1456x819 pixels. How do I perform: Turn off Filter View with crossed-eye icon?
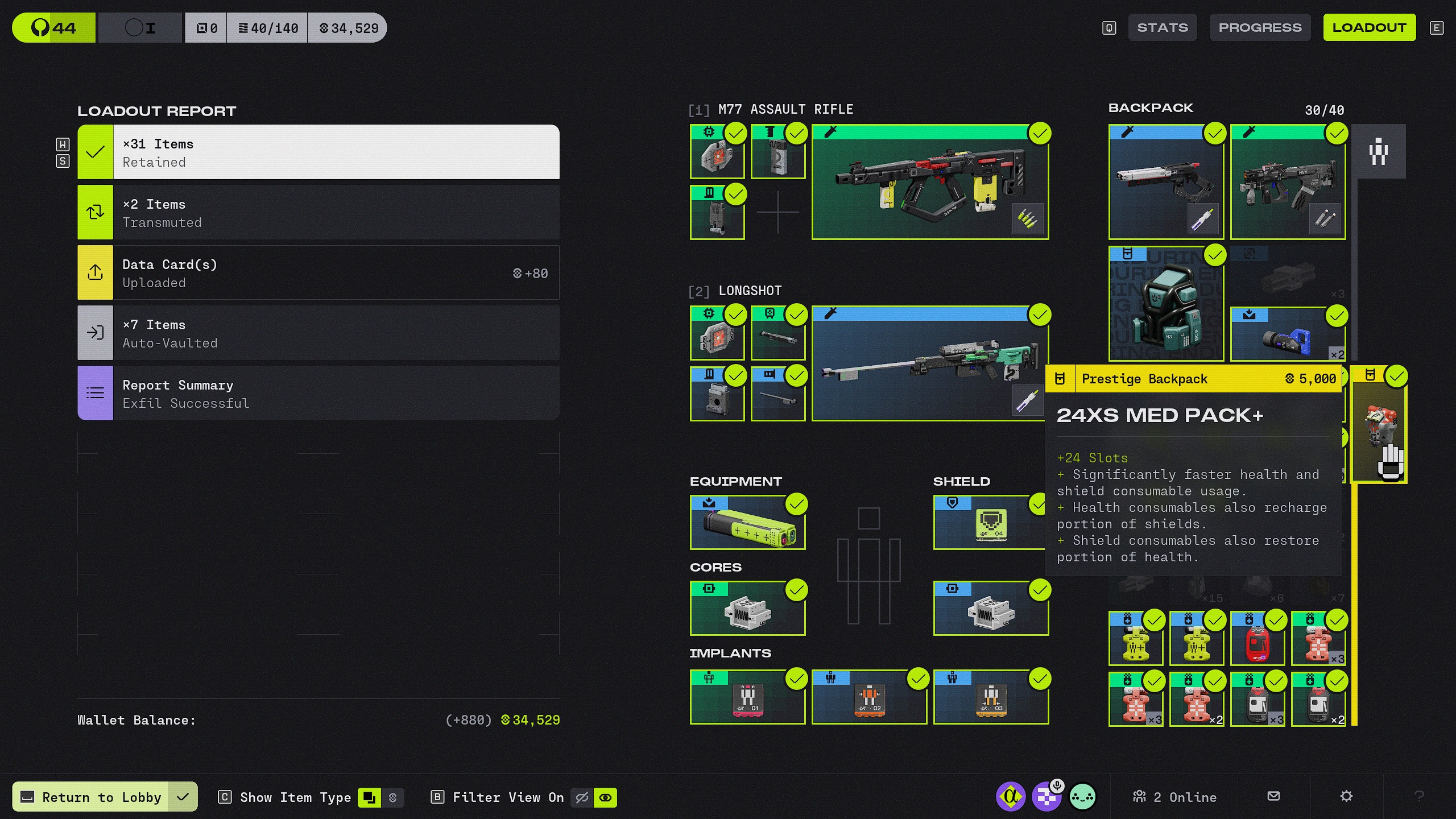[582, 797]
